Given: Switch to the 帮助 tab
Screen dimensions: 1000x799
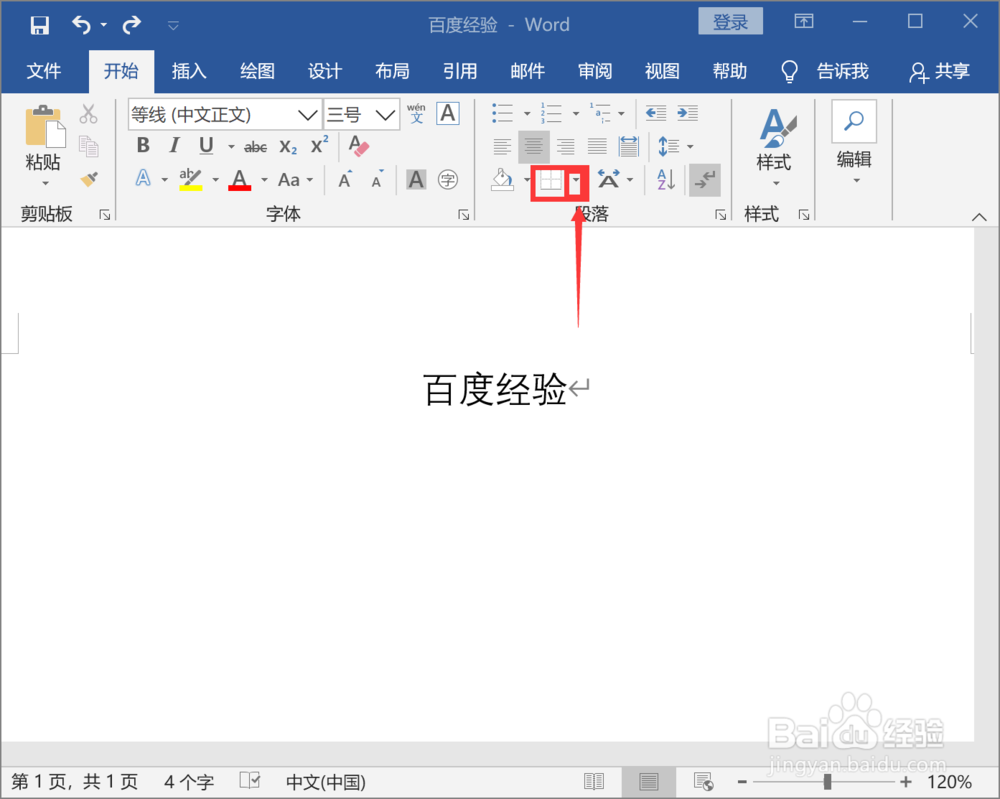Looking at the screenshot, I should click(x=730, y=71).
